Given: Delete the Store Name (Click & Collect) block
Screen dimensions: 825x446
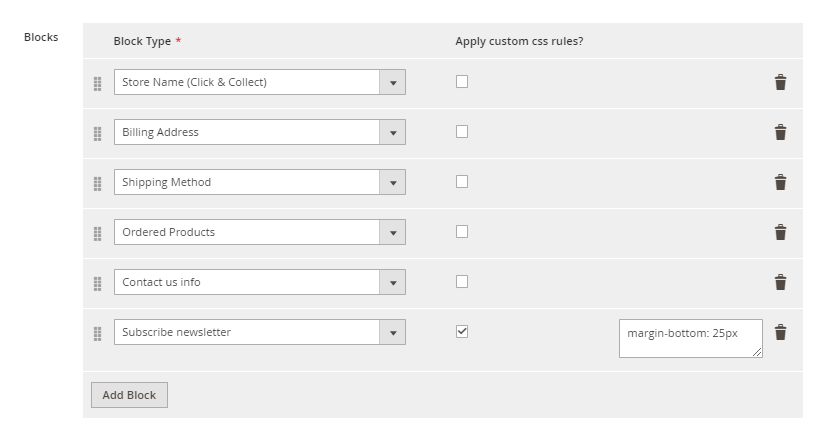Looking at the screenshot, I should point(780,82).
